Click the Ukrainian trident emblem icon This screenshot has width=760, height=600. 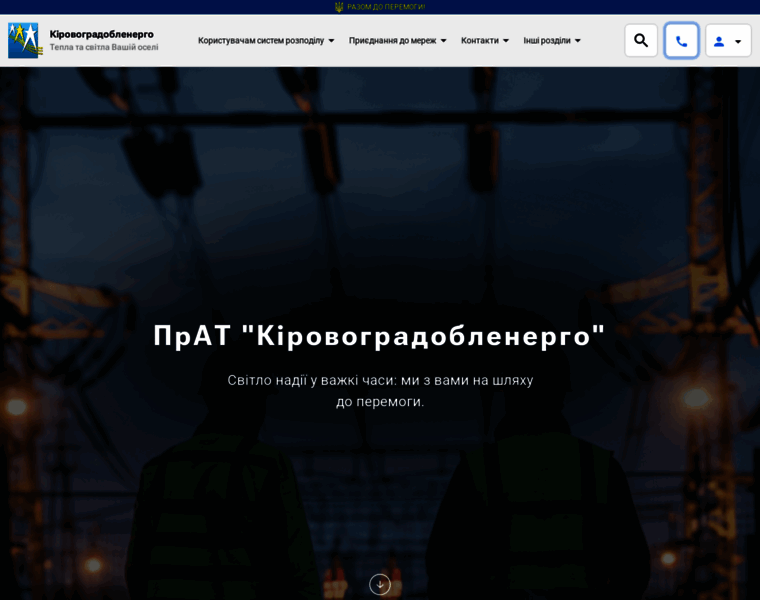(x=339, y=7)
